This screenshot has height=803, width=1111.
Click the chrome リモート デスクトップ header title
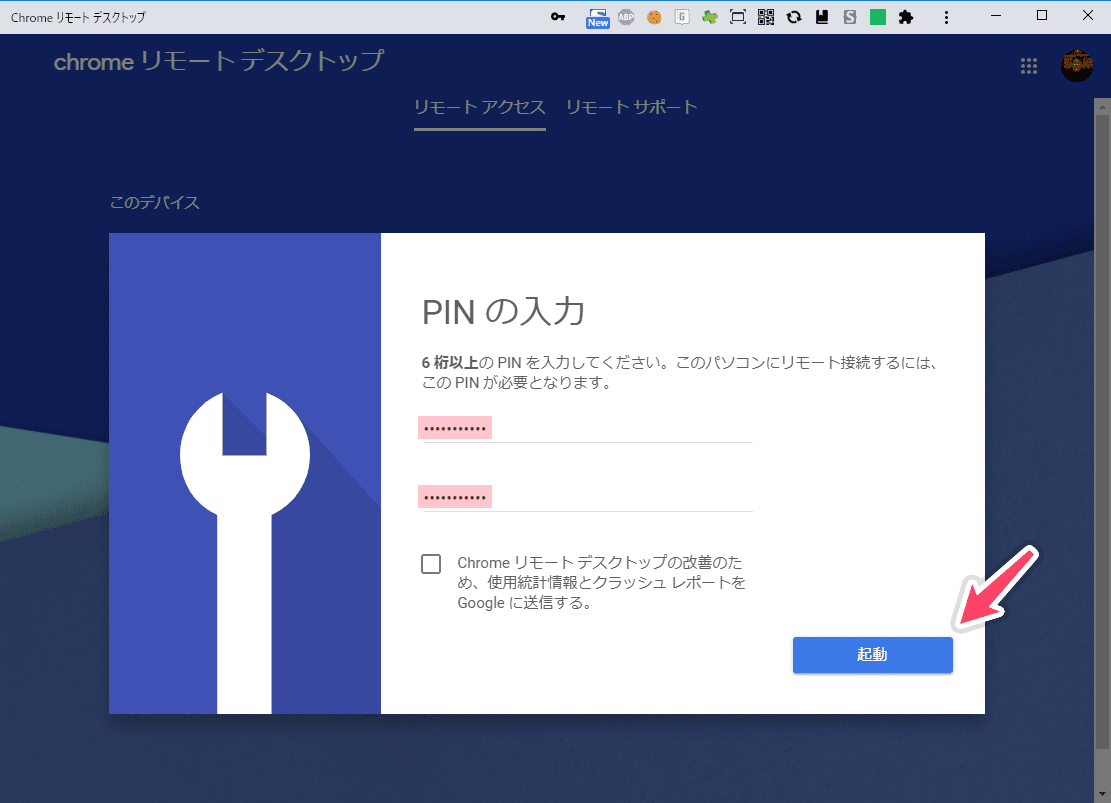coord(219,62)
